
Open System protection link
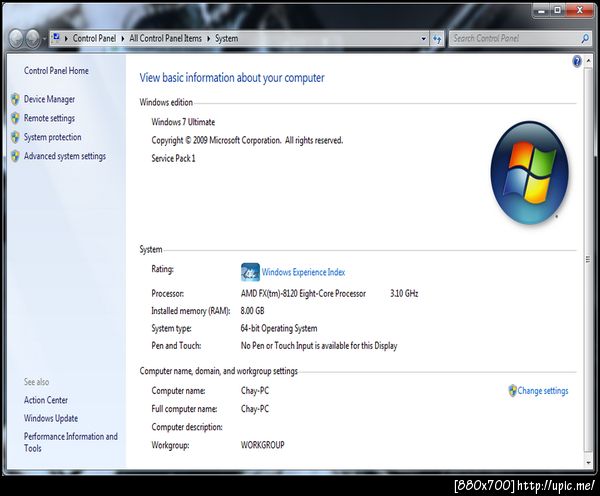52,137
